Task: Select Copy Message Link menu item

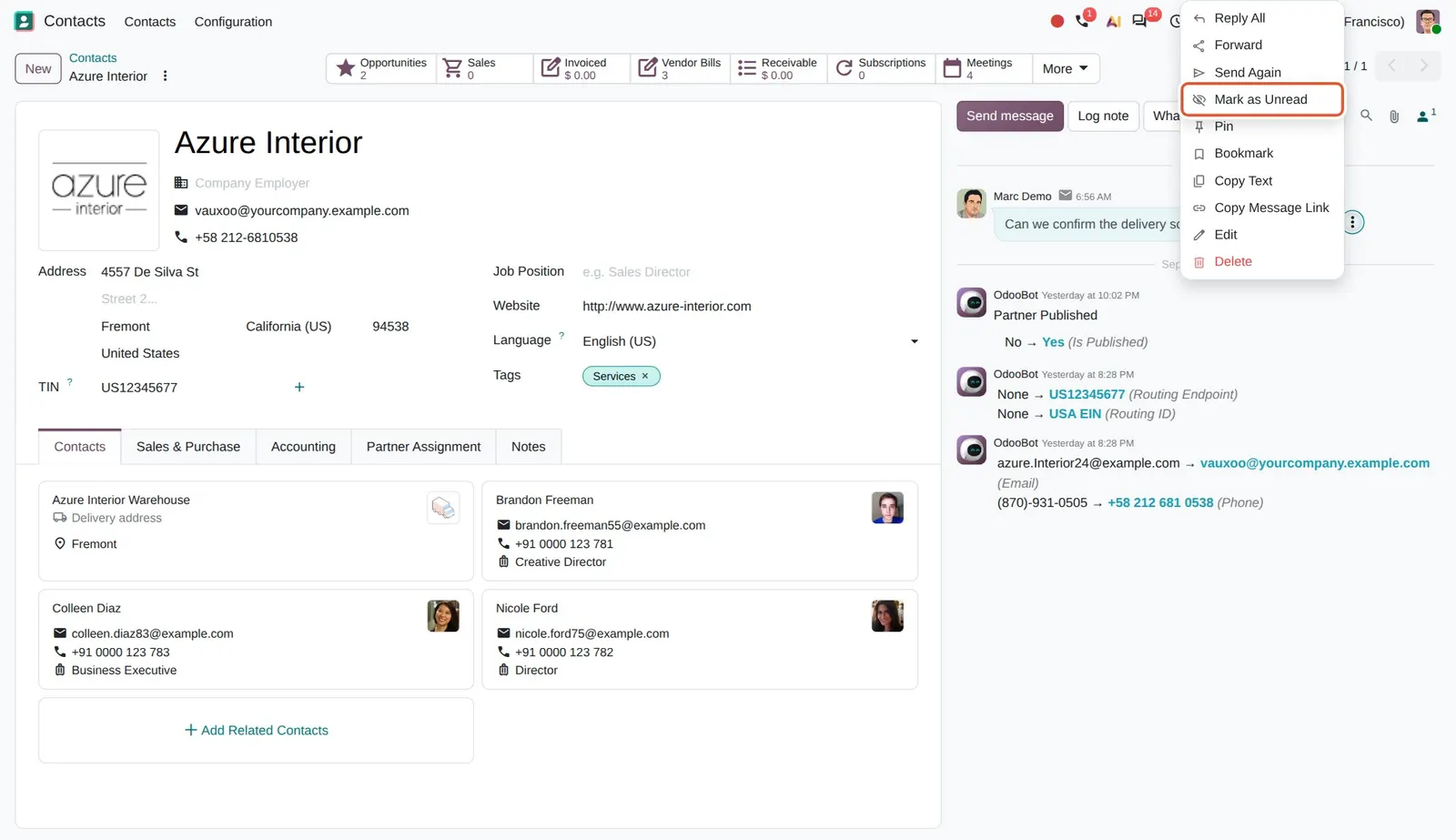Action: [1262, 207]
